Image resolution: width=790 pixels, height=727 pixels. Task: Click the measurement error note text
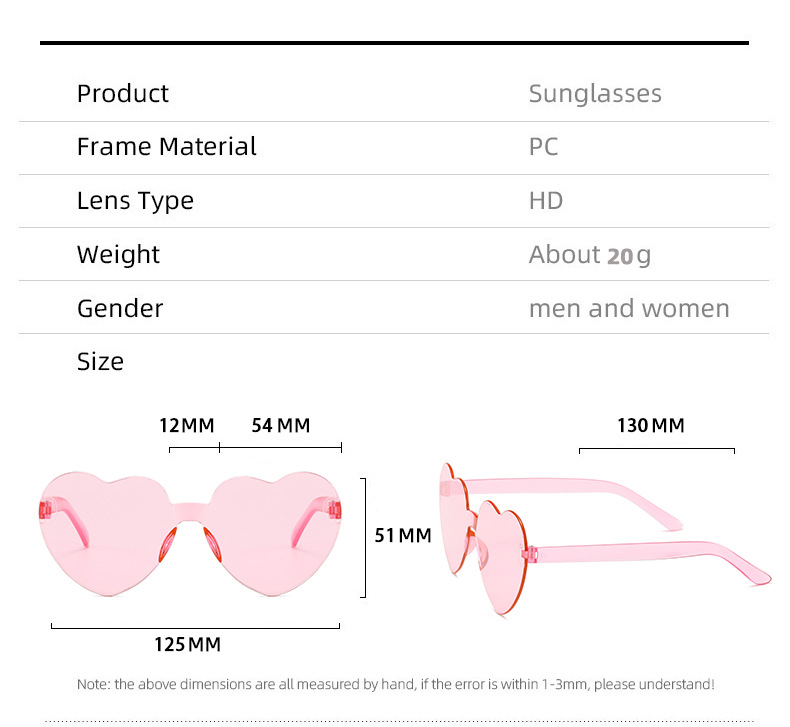[396, 685]
